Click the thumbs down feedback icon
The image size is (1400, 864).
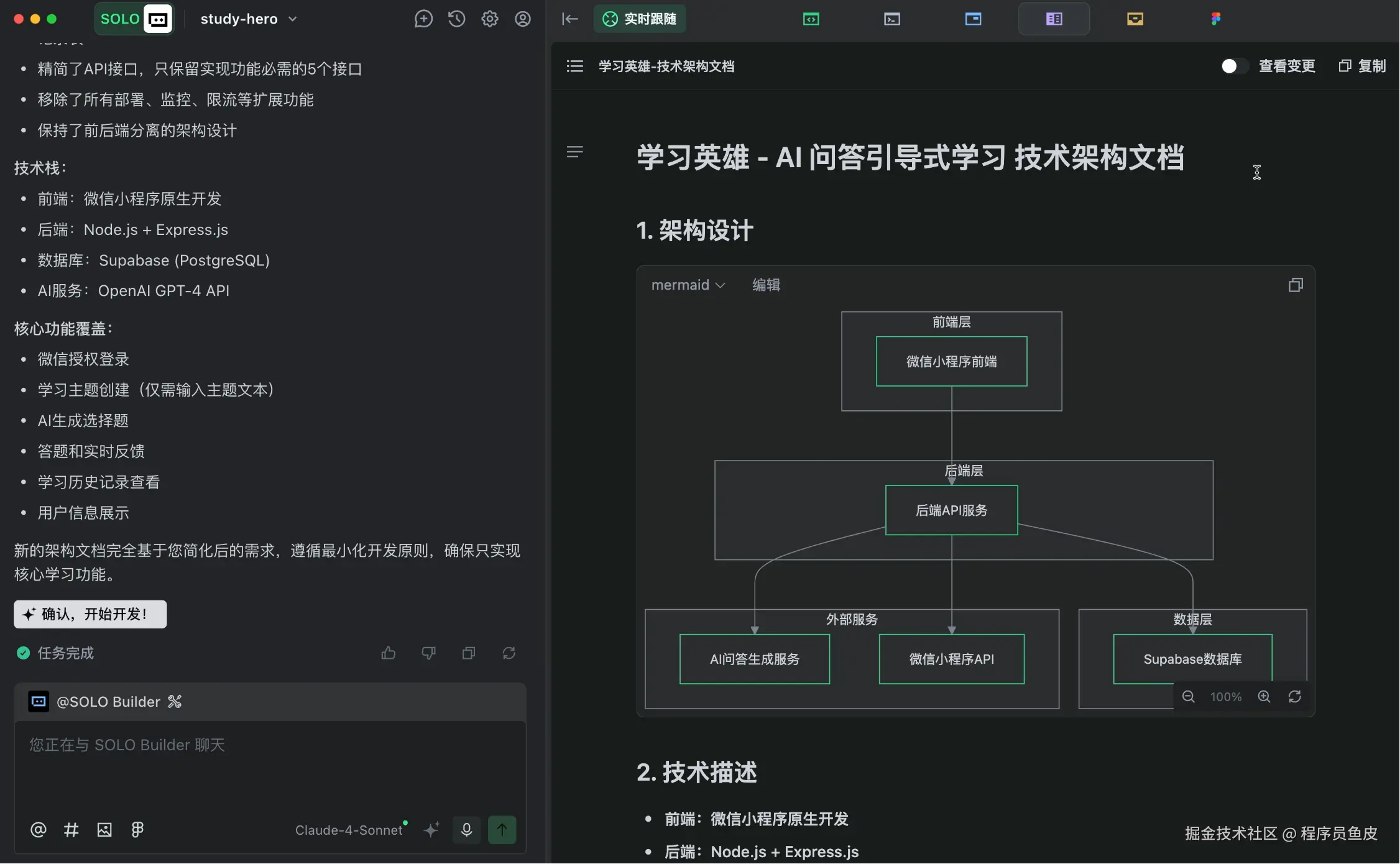pyautogui.click(x=429, y=653)
